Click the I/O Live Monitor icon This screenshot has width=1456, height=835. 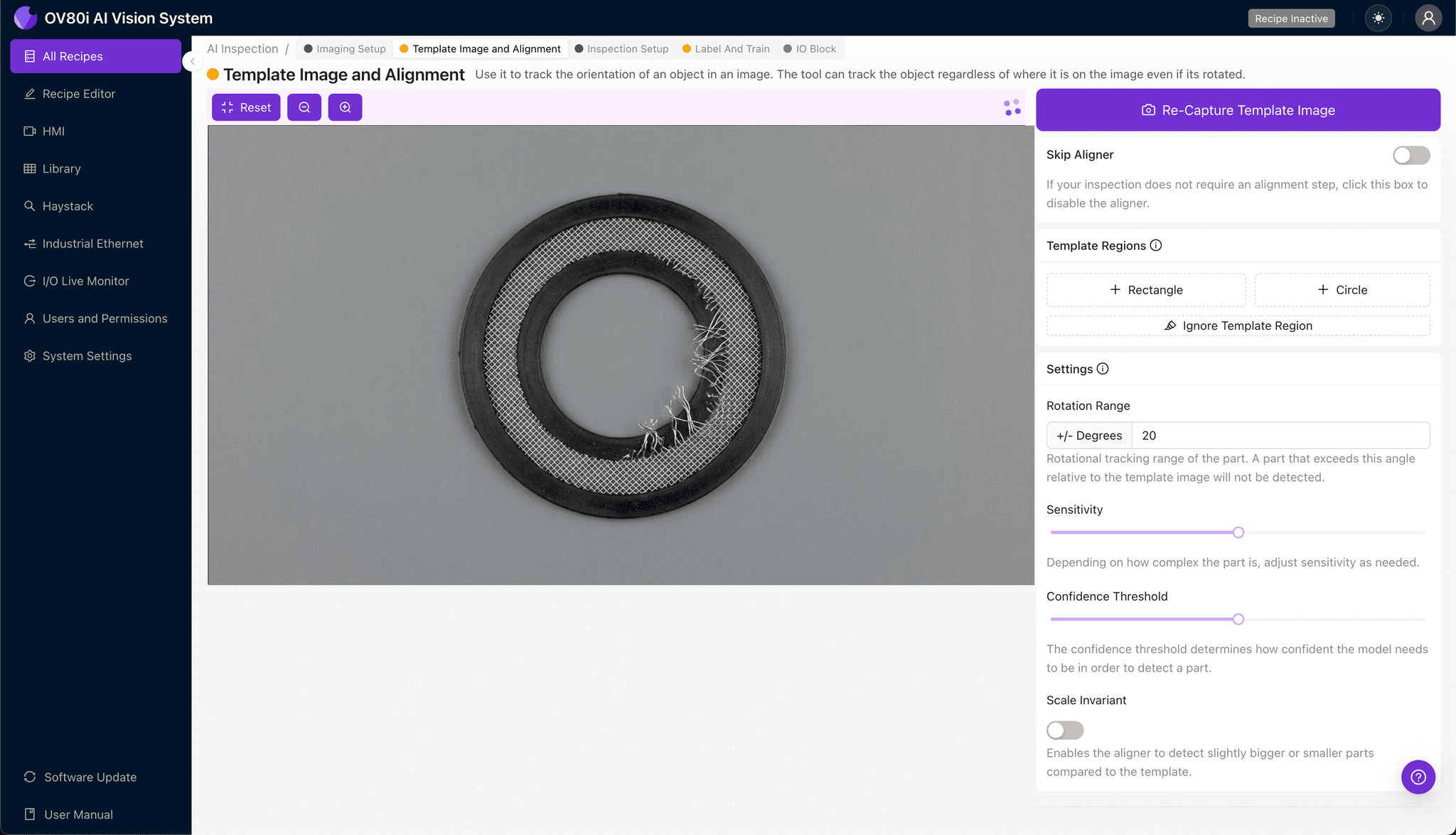point(30,281)
